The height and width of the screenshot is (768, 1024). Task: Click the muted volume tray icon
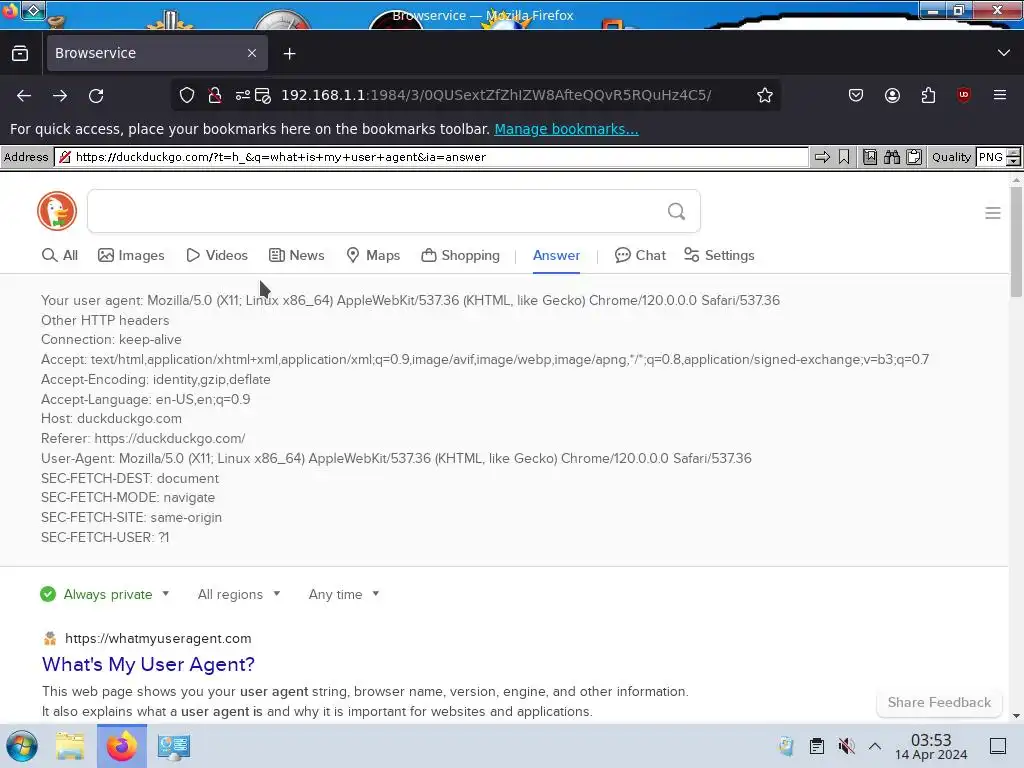[x=846, y=746]
